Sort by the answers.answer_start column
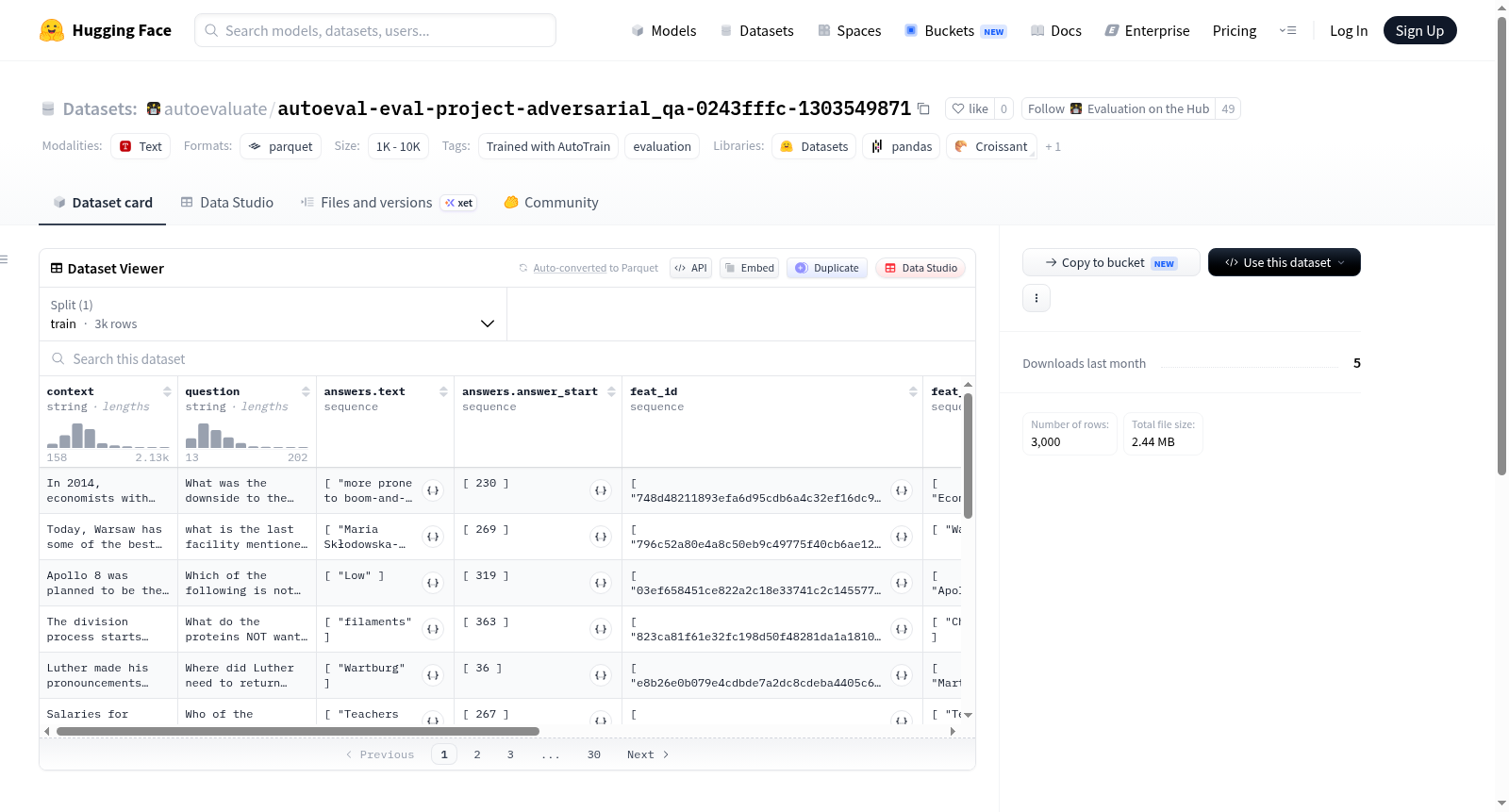 pyautogui.click(x=611, y=391)
